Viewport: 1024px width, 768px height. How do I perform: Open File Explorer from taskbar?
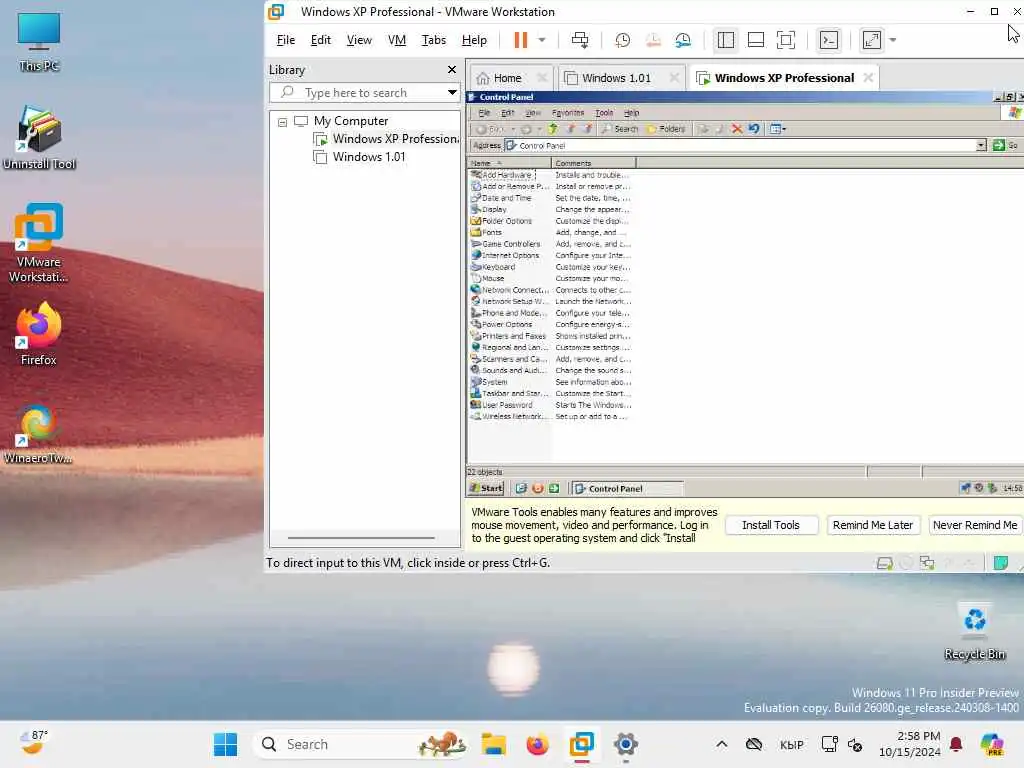494,744
